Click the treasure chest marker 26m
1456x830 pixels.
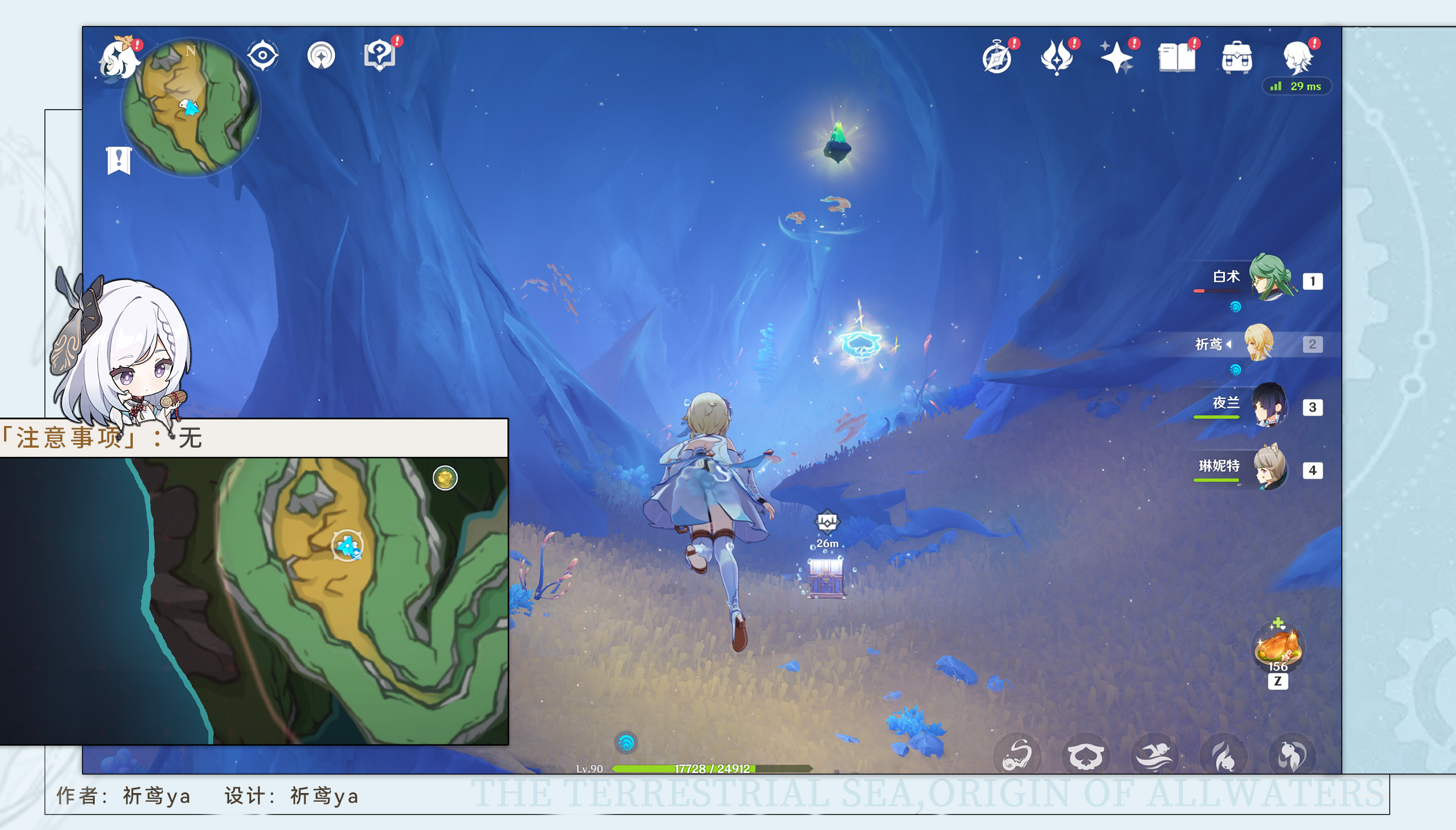click(x=827, y=523)
